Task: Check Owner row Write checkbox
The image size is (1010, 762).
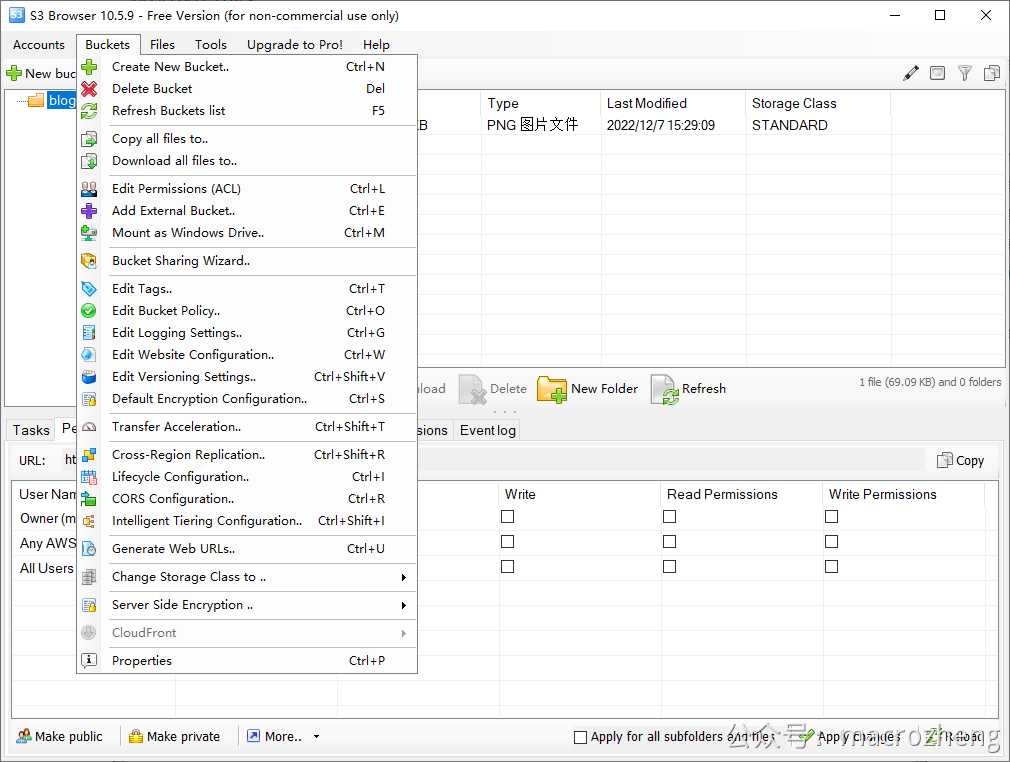Action: (x=508, y=517)
